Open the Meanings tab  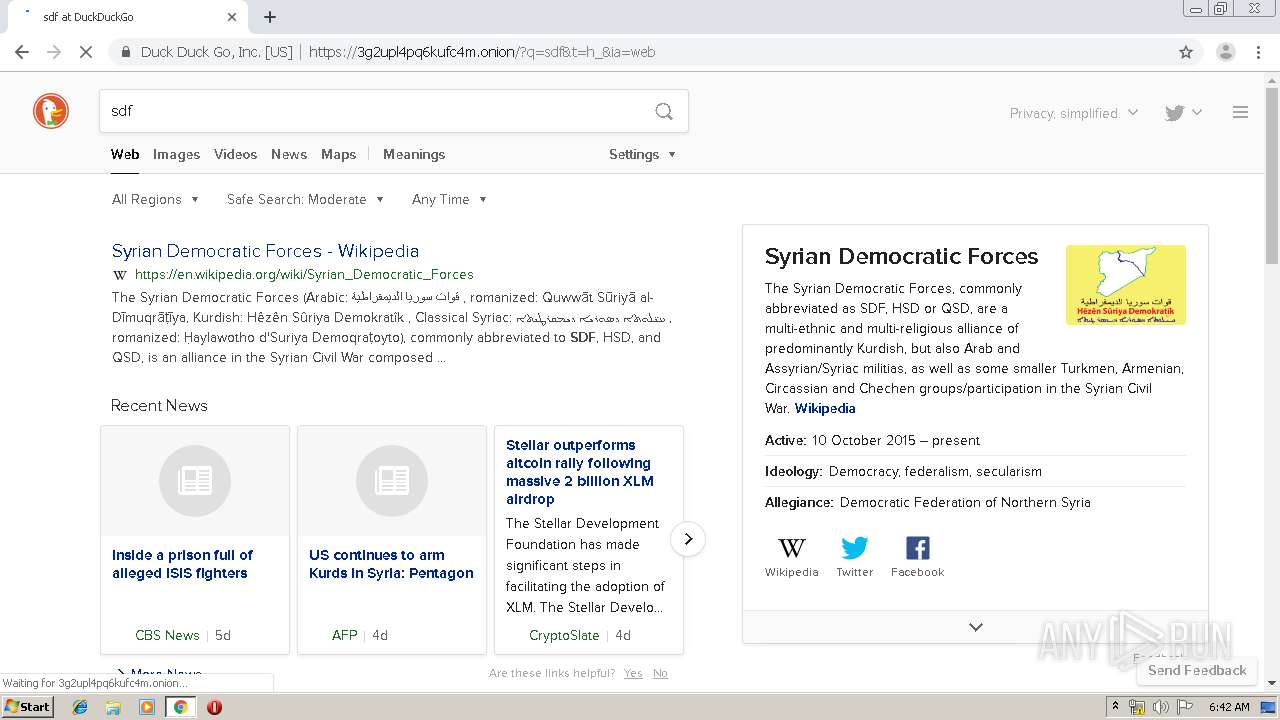(414, 154)
